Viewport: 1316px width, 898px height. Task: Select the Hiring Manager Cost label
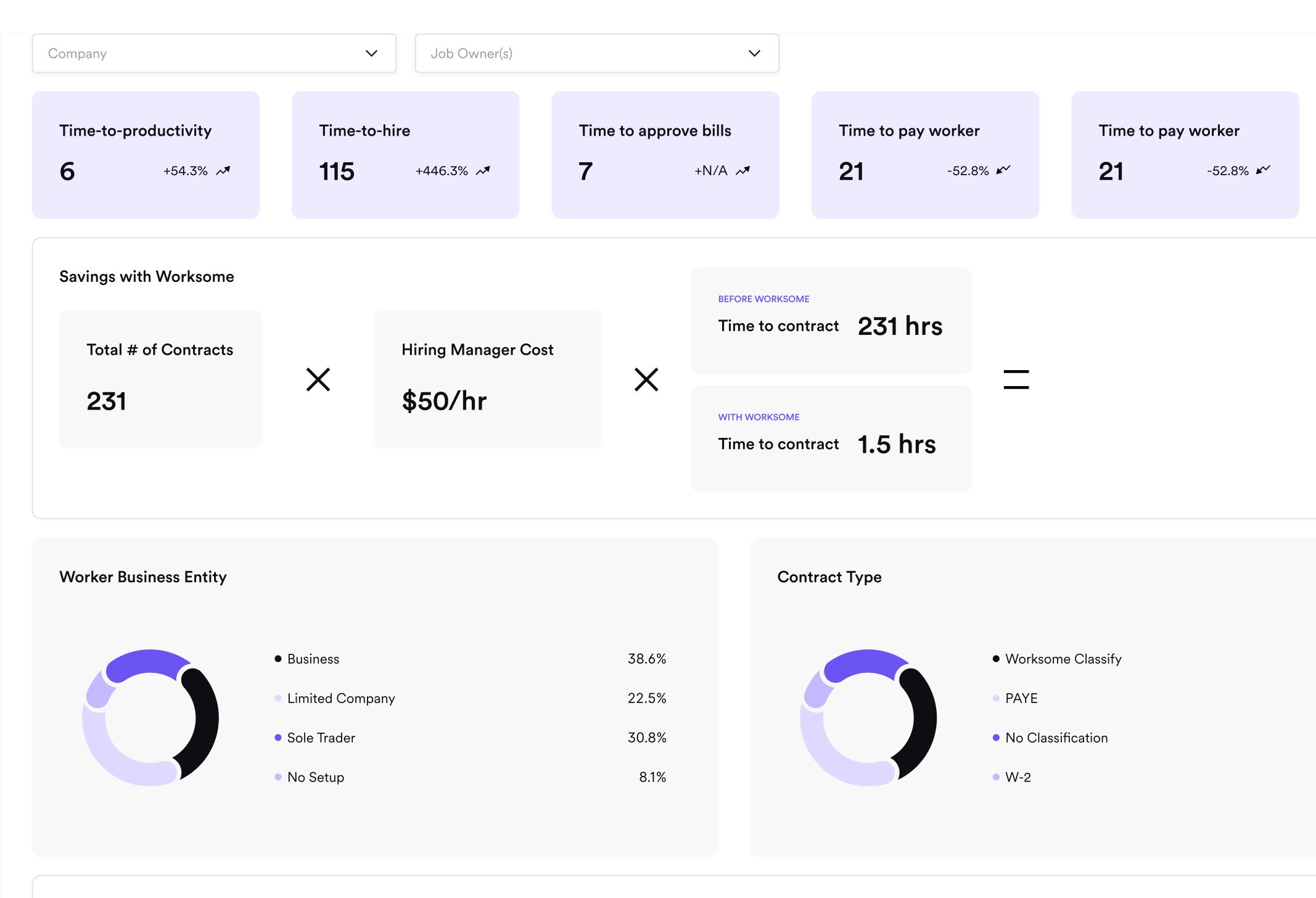pos(477,350)
